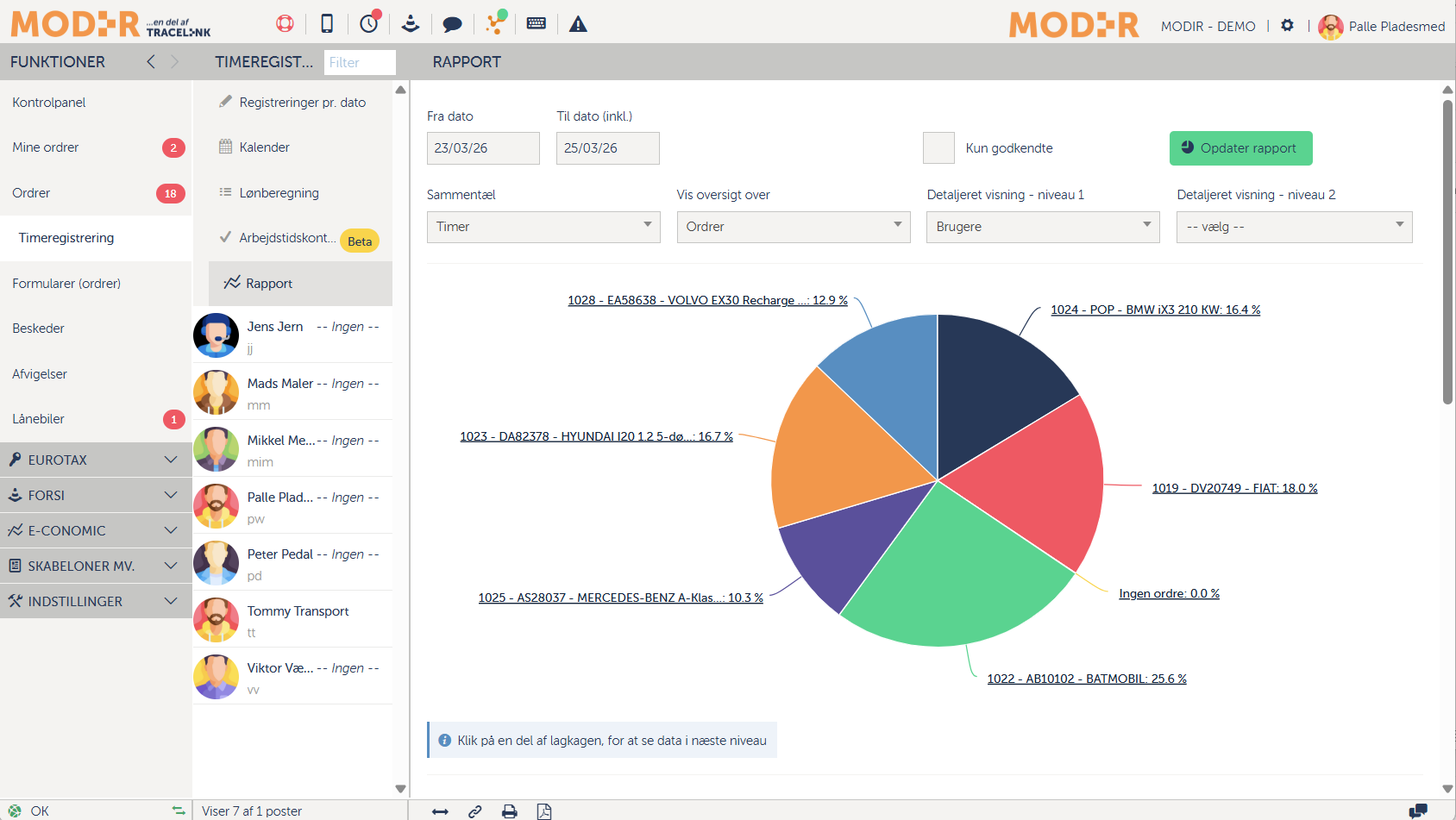Open Detaljeret visning niveau 2 dropdown
Screen dimensions: 1456x820
point(1294,227)
